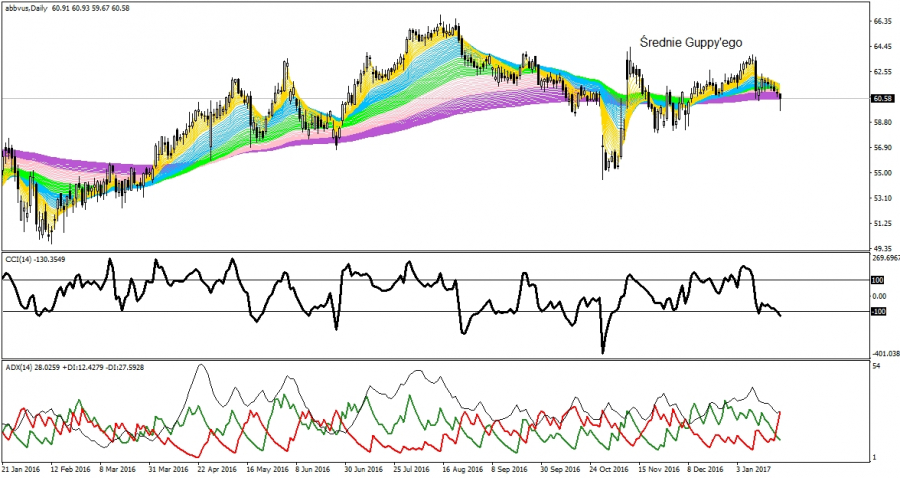This screenshot has height=478, width=900.
Task: Select the 3 Jan 2017 date label
Action: (x=756, y=467)
